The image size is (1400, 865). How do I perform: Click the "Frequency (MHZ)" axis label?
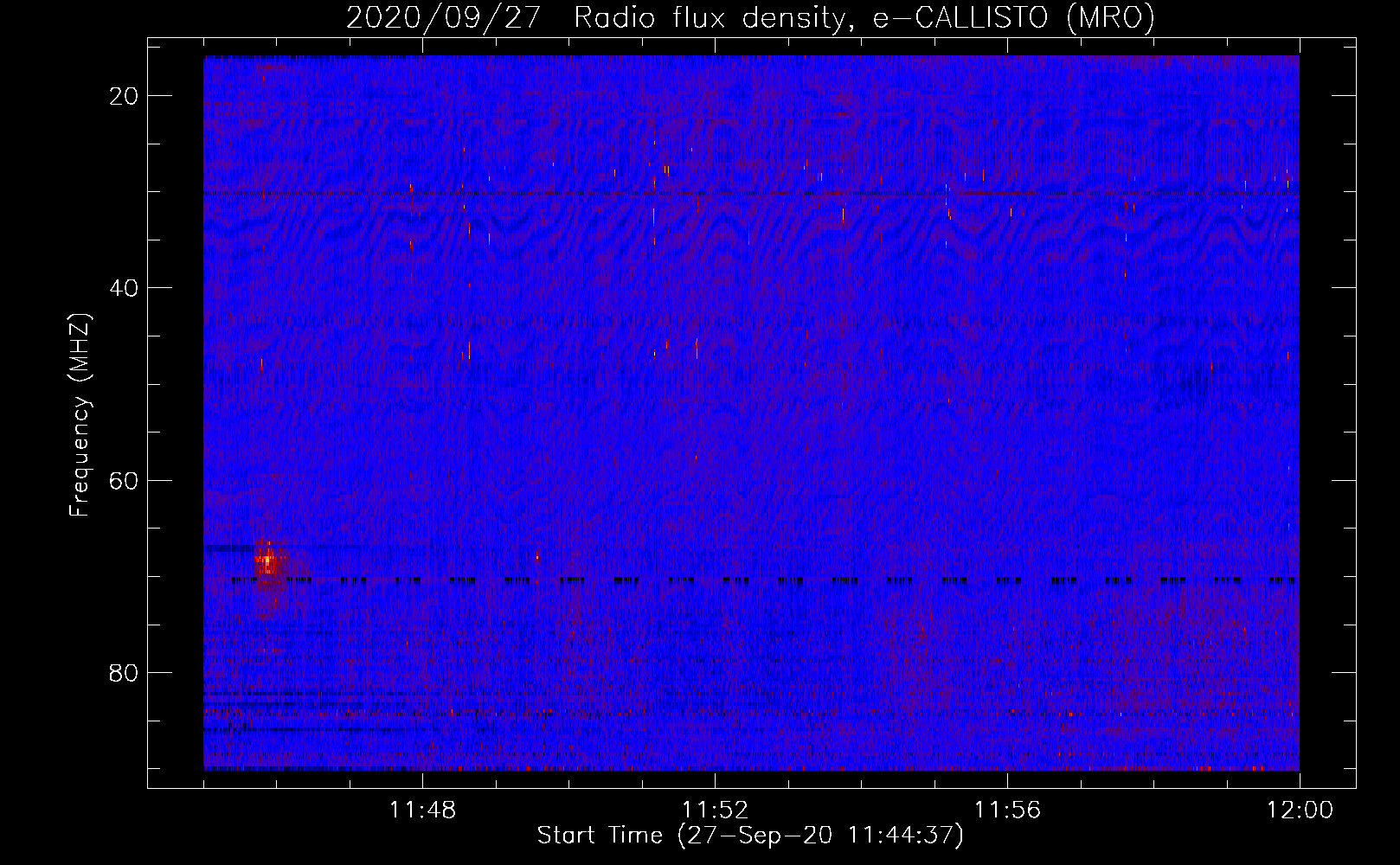pos(80,415)
